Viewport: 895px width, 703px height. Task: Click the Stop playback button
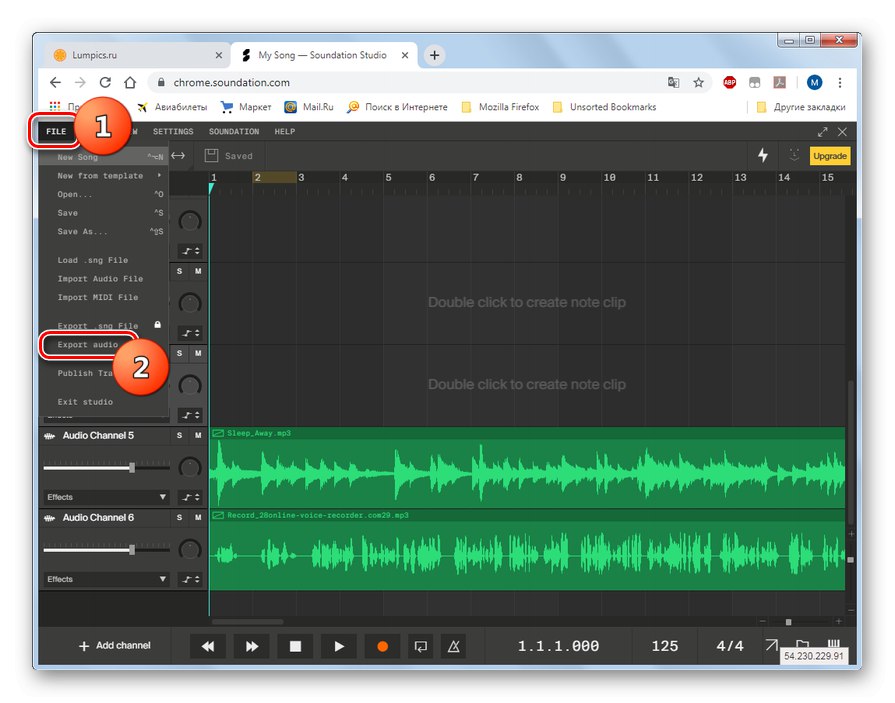pyautogui.click(x=295, y=647)
